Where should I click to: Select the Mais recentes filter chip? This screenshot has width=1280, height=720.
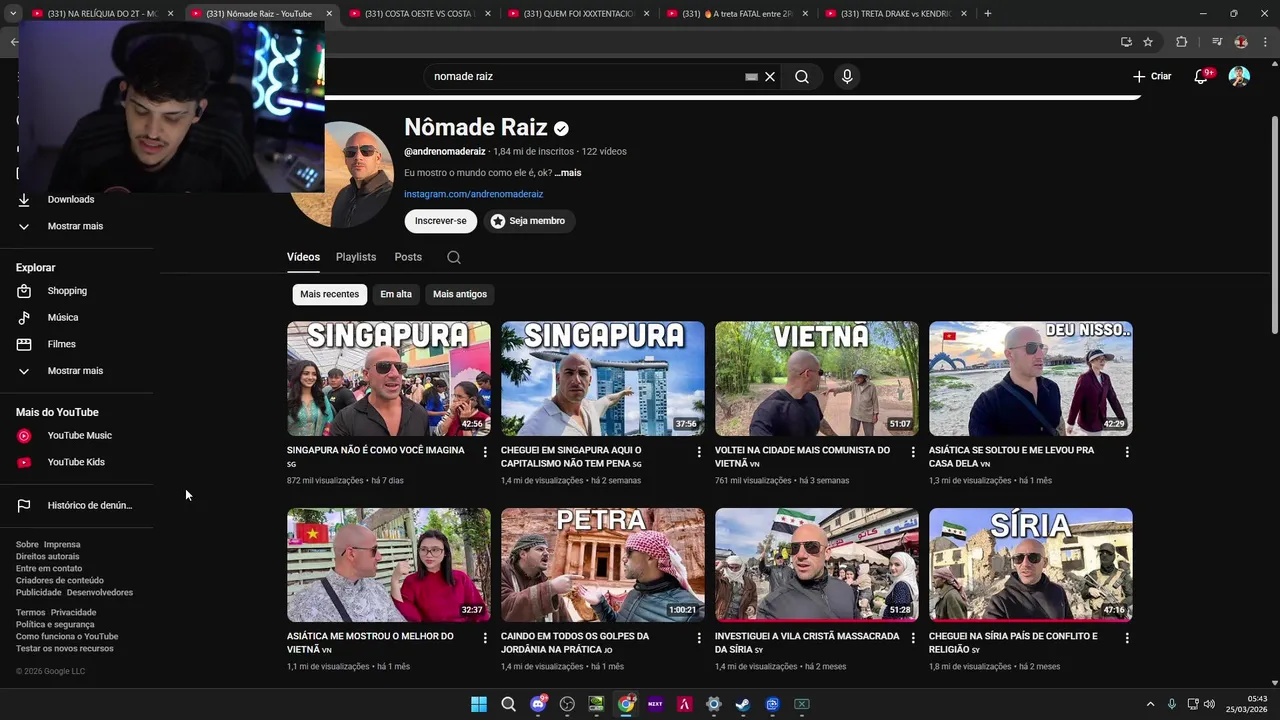[x=329, y=294]
